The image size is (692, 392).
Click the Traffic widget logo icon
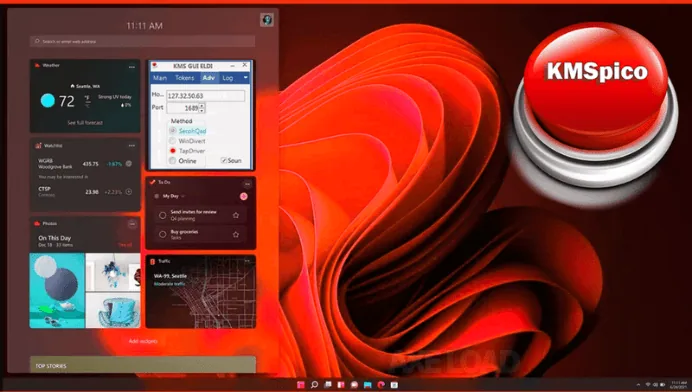coord(153,261)
